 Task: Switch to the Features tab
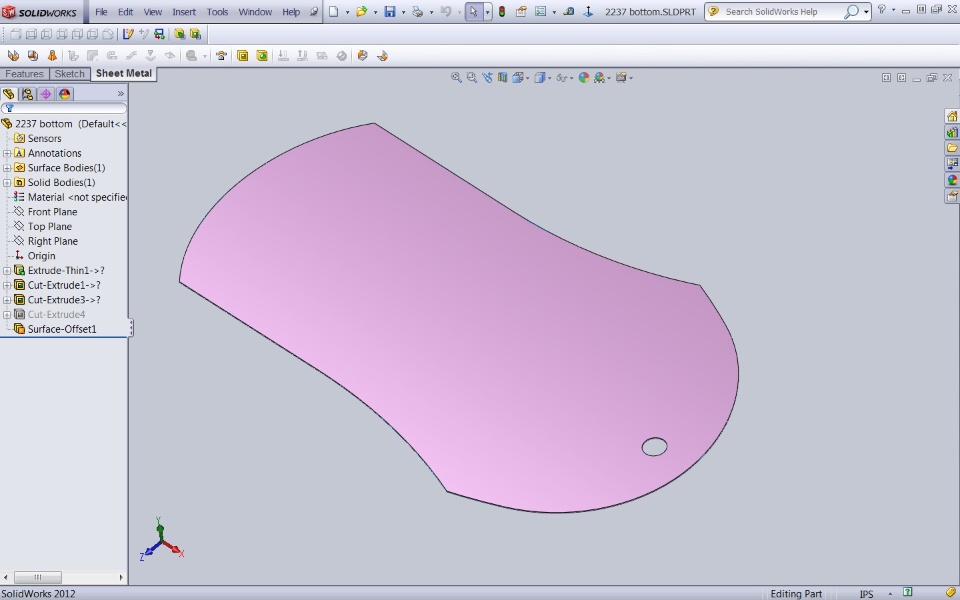(24, 74)
